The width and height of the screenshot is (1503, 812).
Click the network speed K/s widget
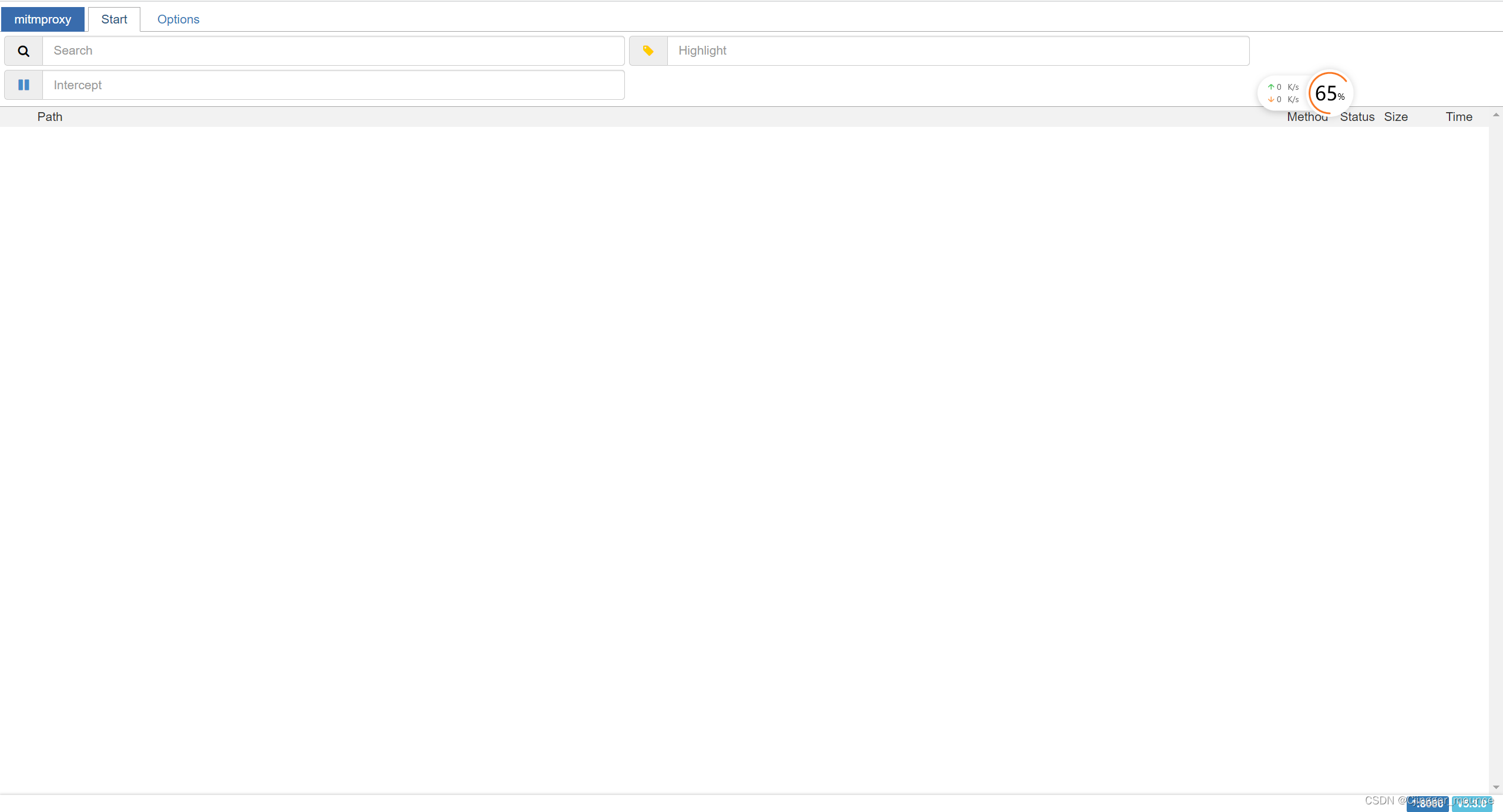(1283, 93)
